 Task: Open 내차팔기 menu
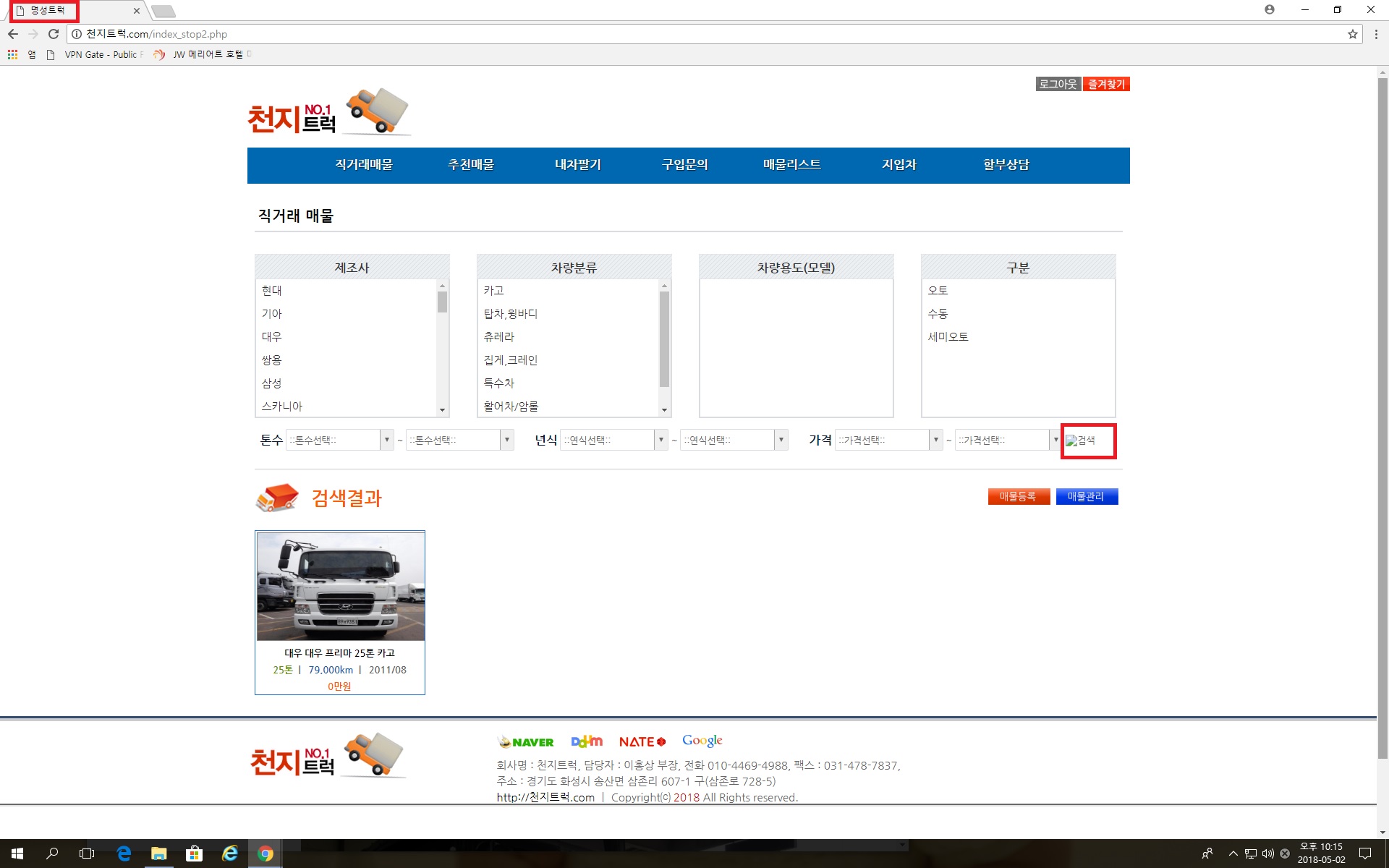578,165
